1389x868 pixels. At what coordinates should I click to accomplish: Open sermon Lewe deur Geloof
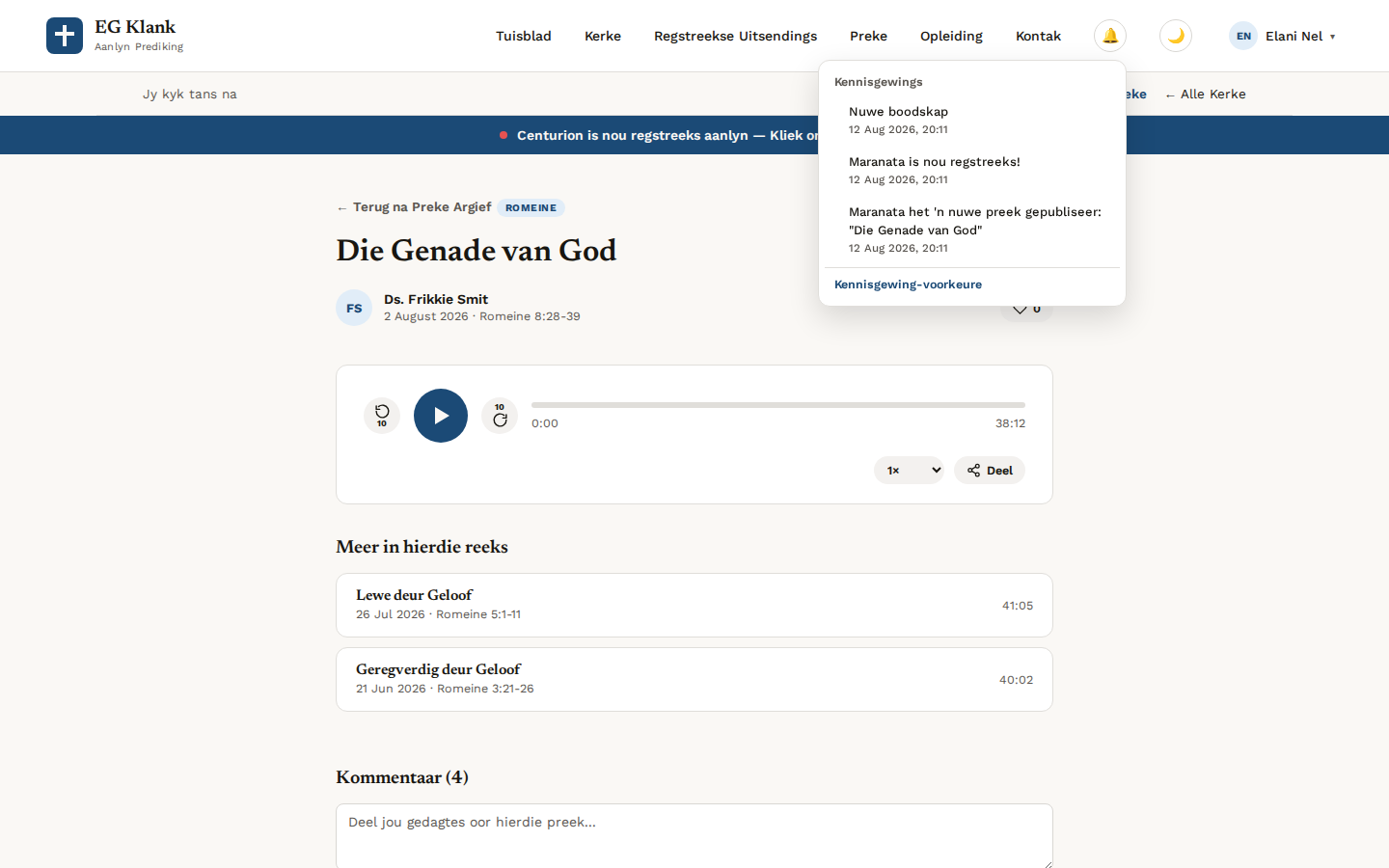point(694,606)
